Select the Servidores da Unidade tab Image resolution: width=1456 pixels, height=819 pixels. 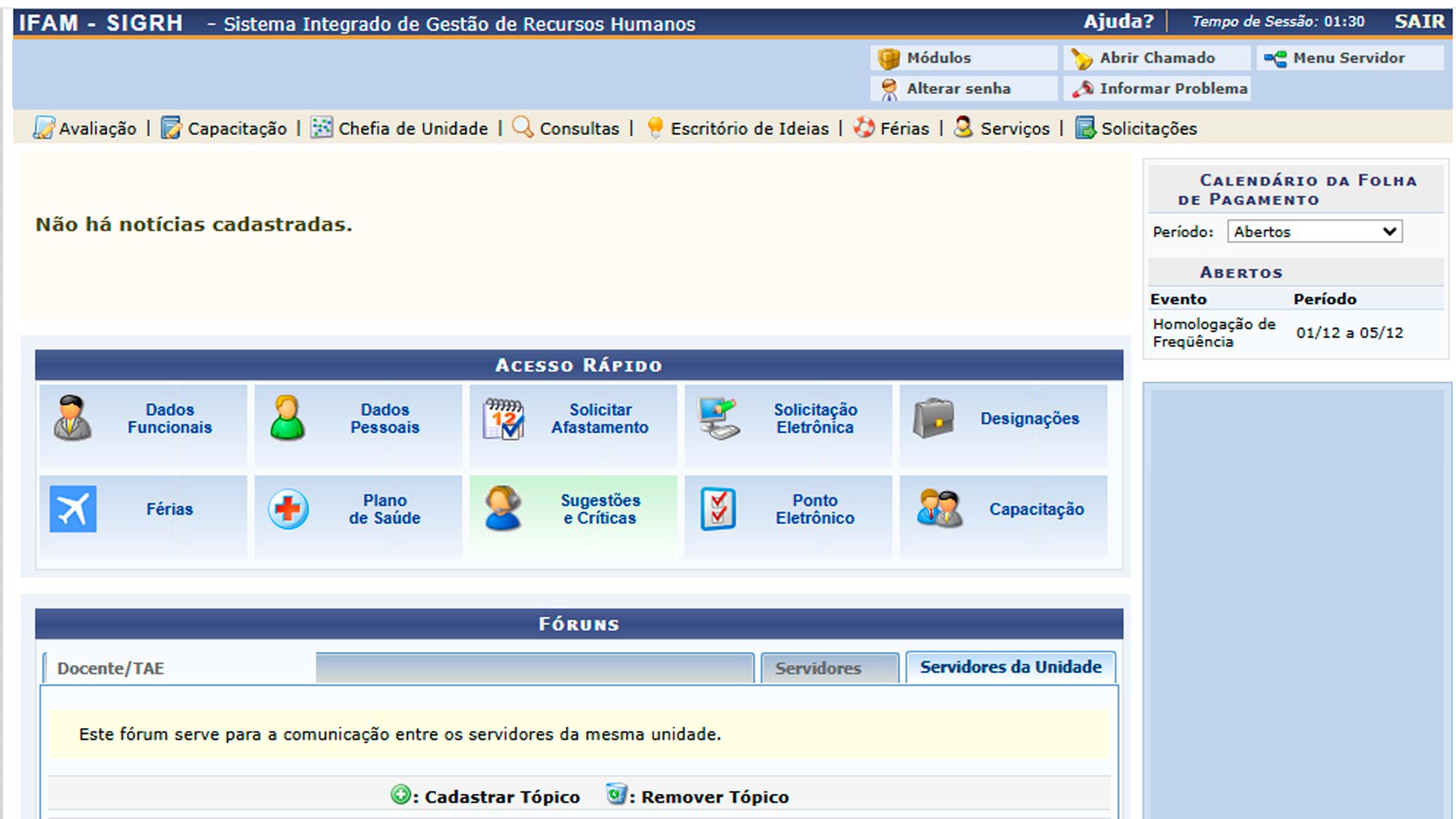click(x=1010, y=667)
